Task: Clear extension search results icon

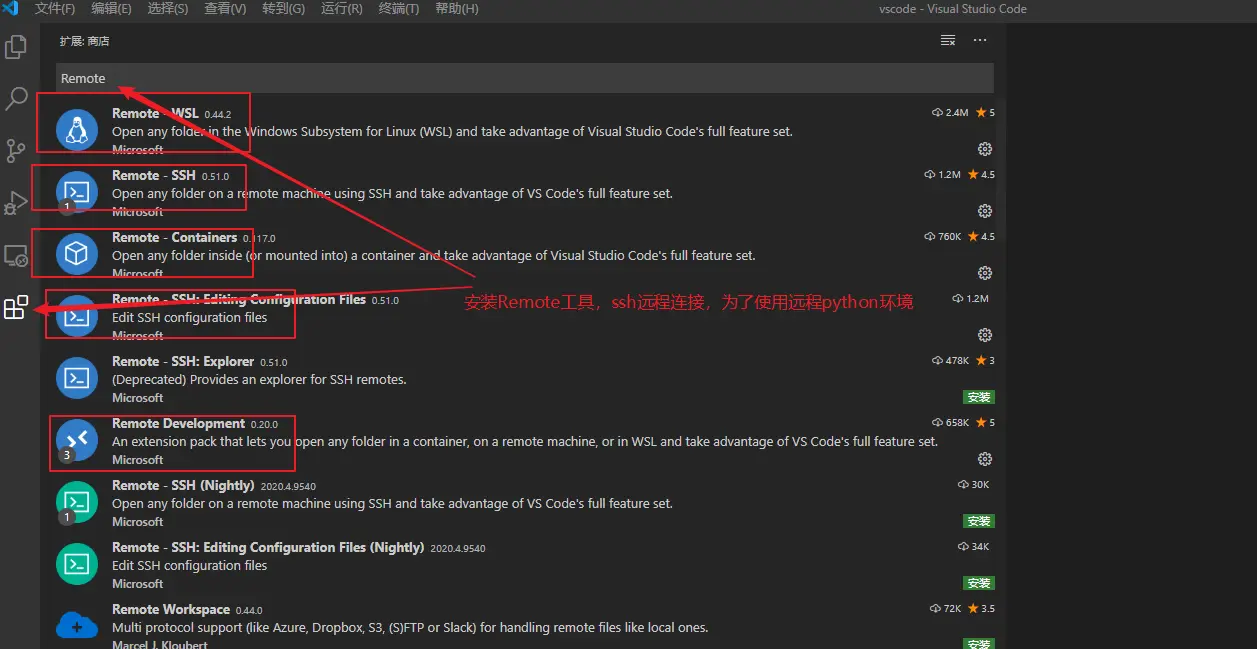Action: (x=948, y=41)
